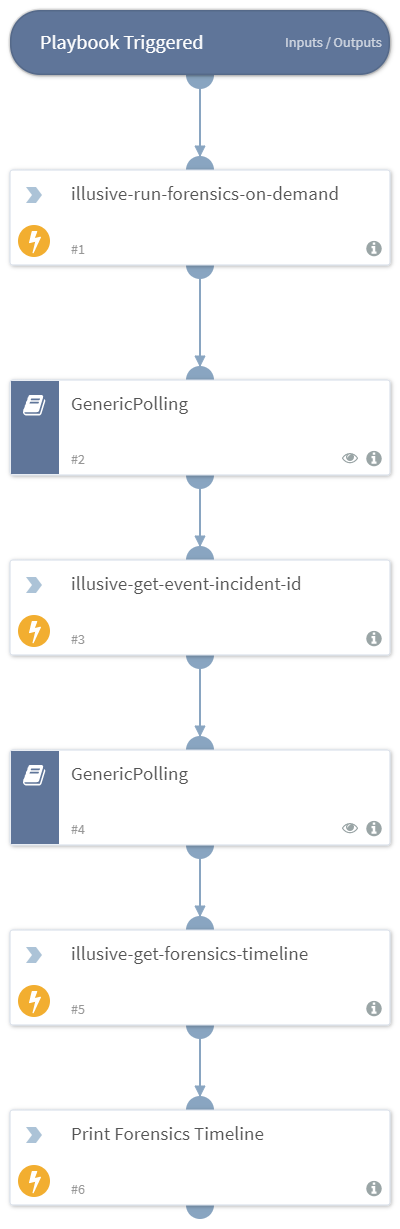The image size is (400, 1229).
Task: Open info icon on Print Forensics Timeline task
Action: point(374,1189)
